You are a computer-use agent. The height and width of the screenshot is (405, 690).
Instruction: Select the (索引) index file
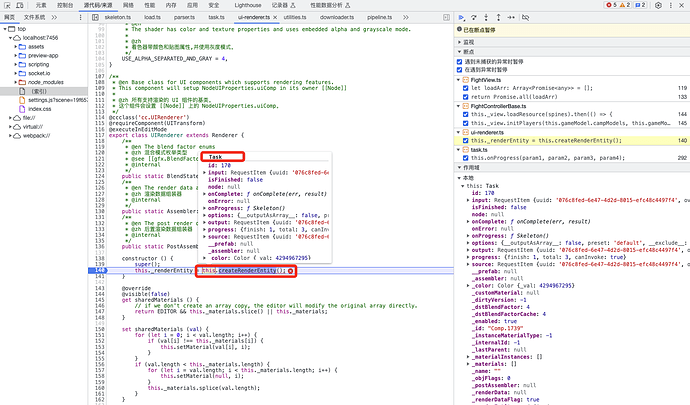[x=39, y=92]
